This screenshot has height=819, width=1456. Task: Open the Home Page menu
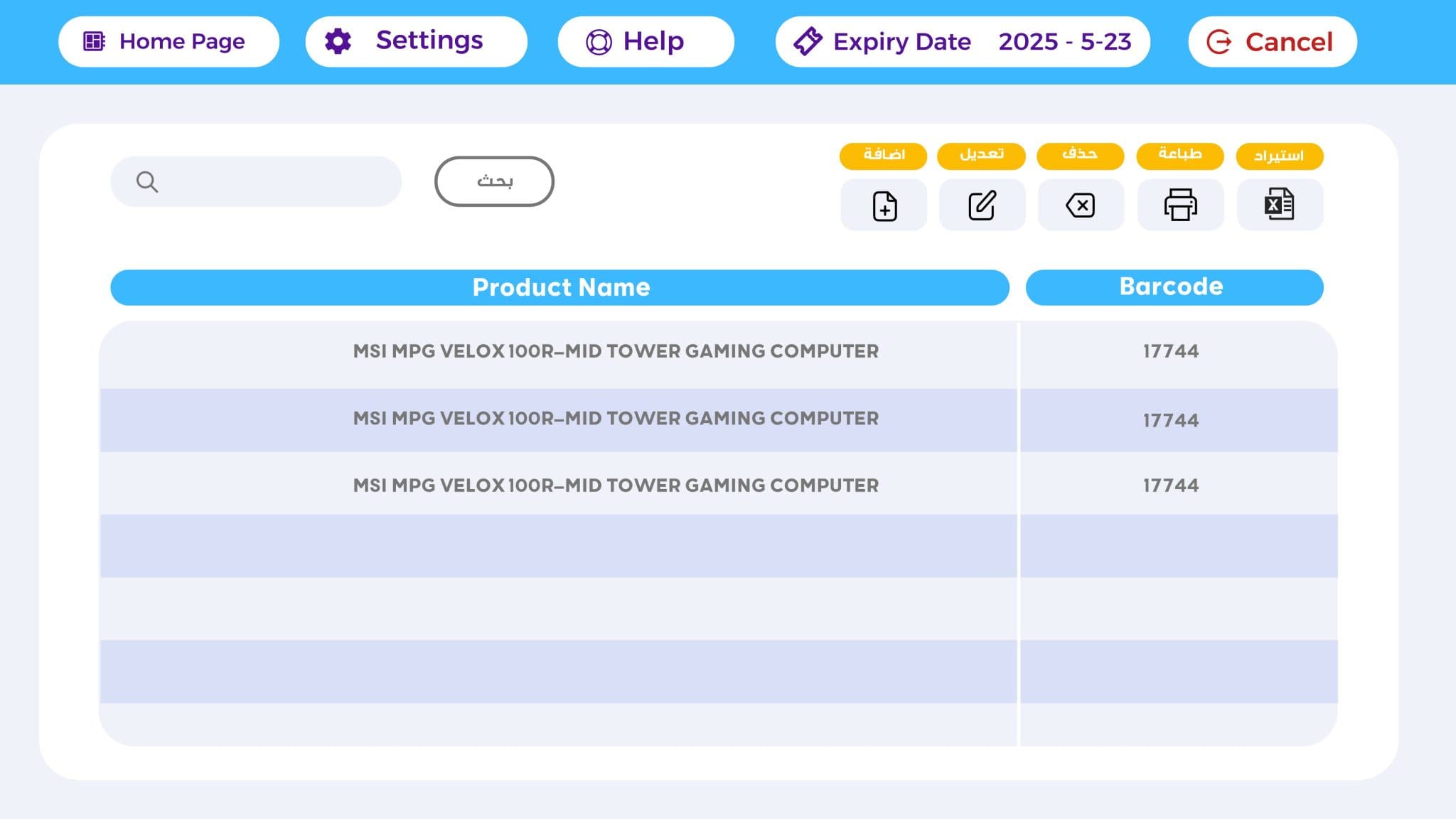pyautogui.click(x=168, y=41)
